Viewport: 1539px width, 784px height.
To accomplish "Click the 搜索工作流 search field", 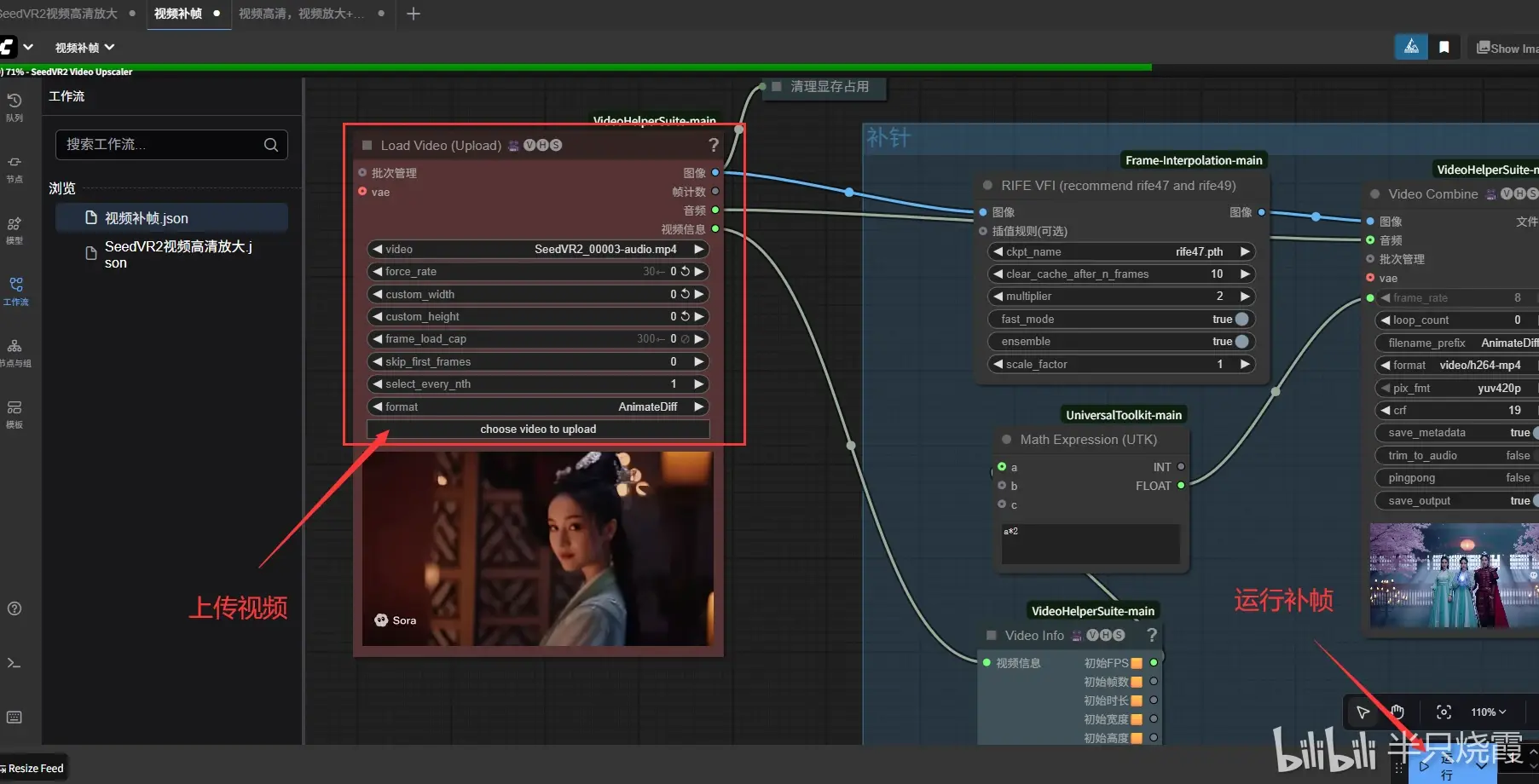I will [x=171, y=145].
